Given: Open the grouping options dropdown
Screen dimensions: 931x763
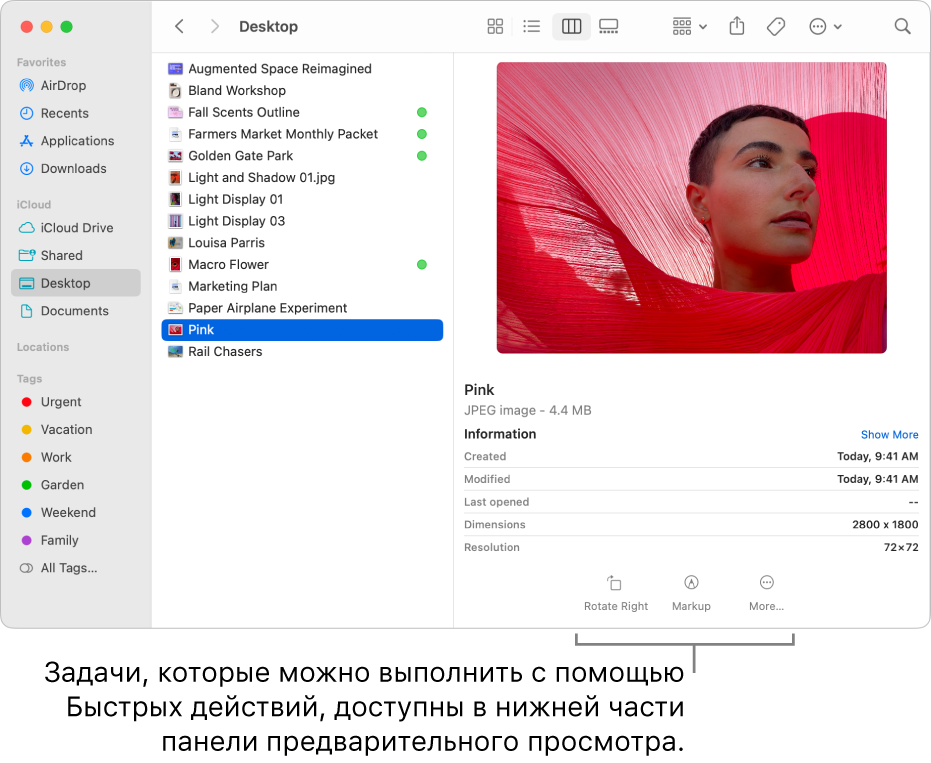Looking at the screenshot, I should pyautogui.click(x=687, y=26).
